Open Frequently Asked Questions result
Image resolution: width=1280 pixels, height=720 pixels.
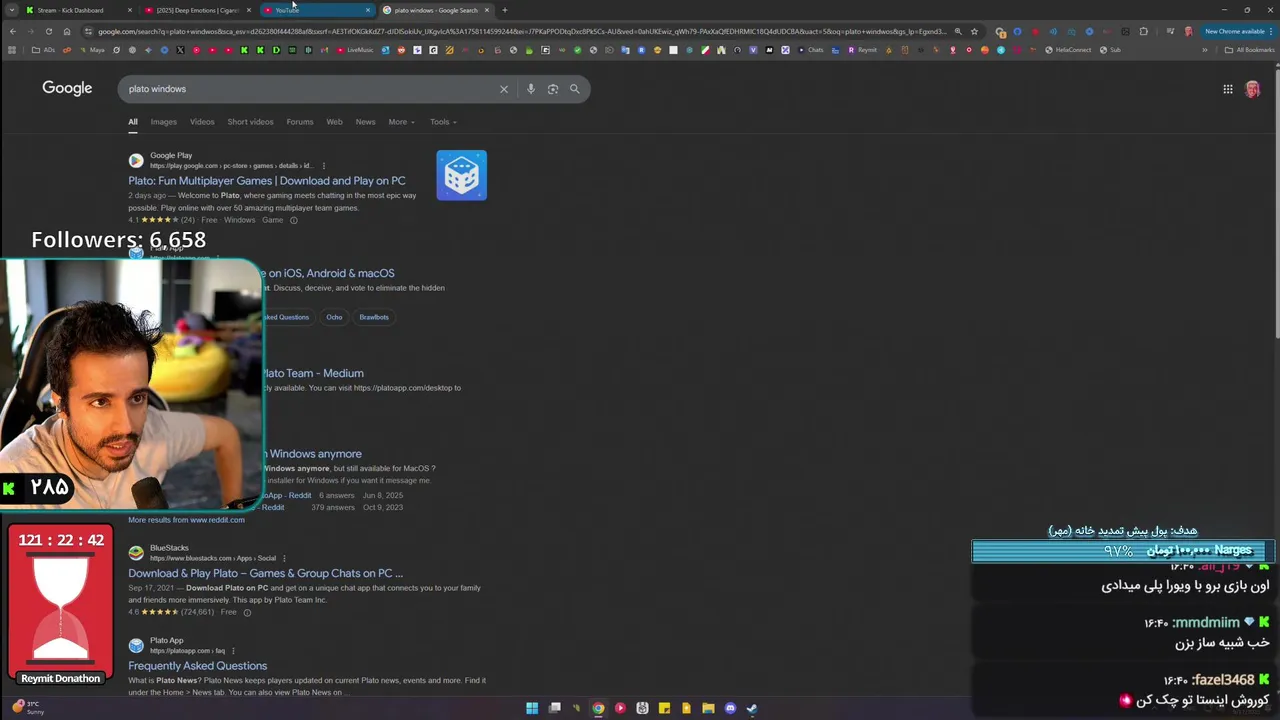(198, 666)
